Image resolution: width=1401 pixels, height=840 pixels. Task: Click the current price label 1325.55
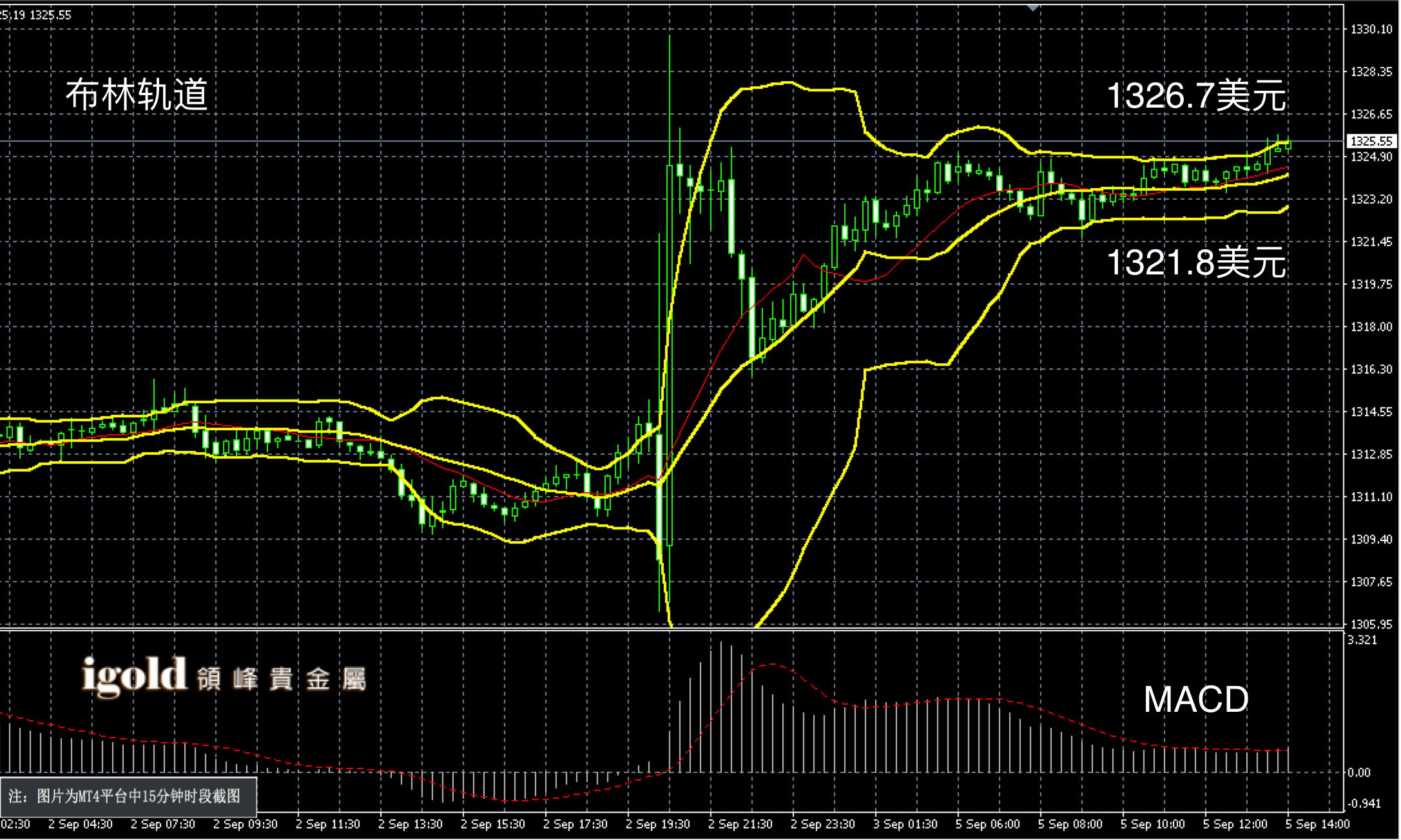(1371, 141)
